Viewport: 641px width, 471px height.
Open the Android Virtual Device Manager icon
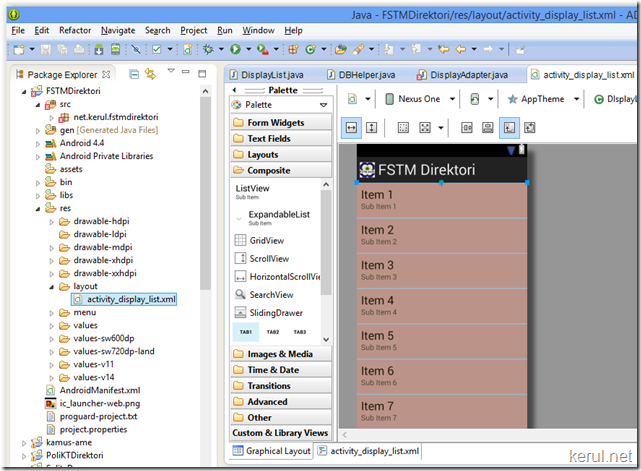click(116, 49)
